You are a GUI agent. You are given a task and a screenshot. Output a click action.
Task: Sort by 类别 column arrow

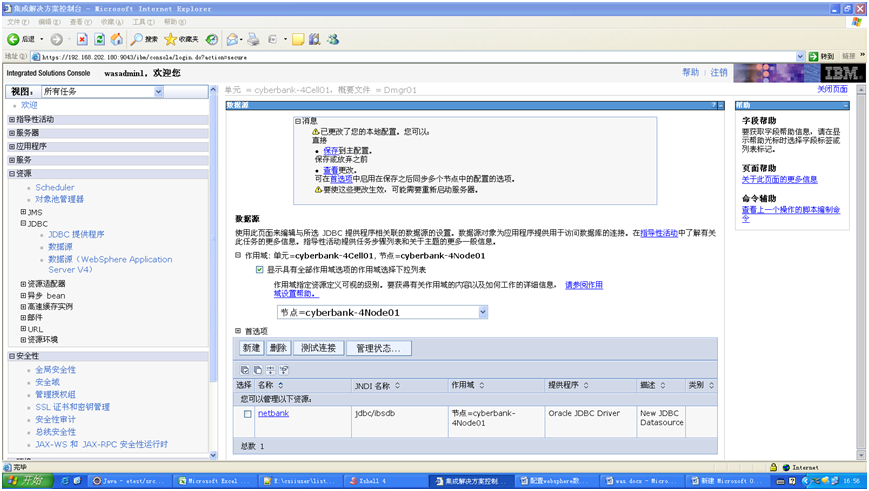(x=711, y=385)
